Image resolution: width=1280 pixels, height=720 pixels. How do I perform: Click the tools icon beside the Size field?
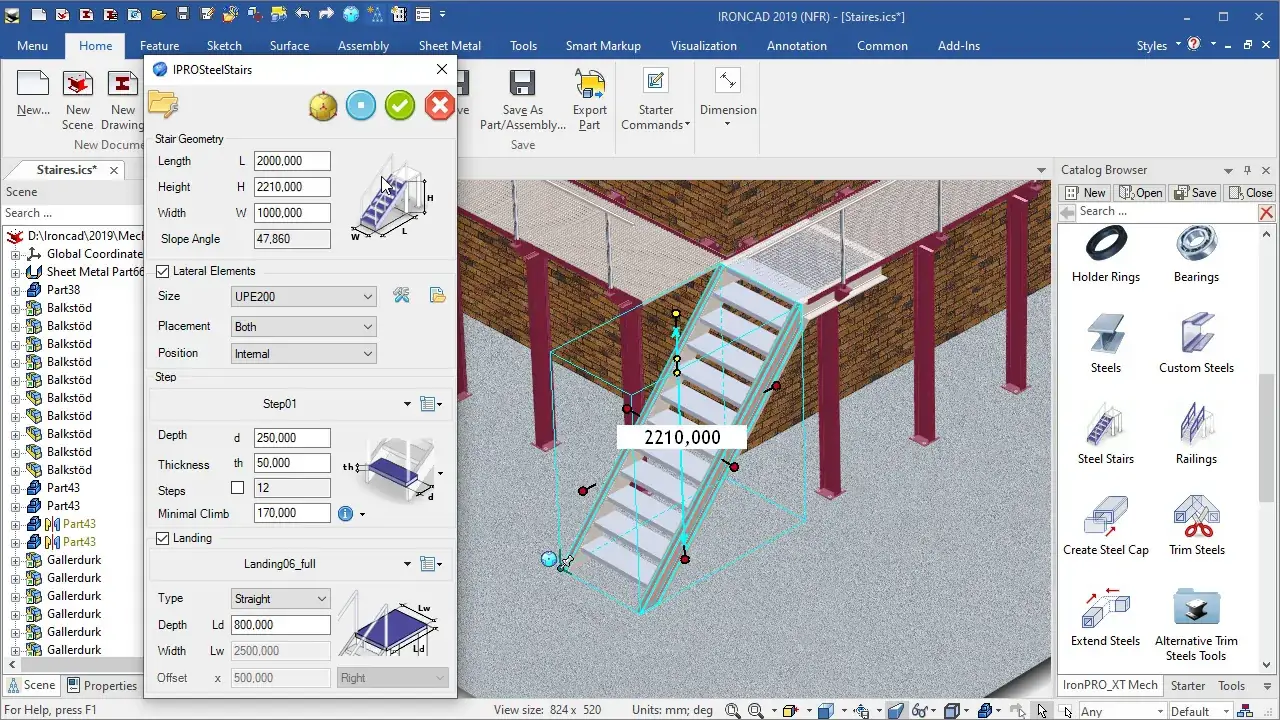pos(401,296)
